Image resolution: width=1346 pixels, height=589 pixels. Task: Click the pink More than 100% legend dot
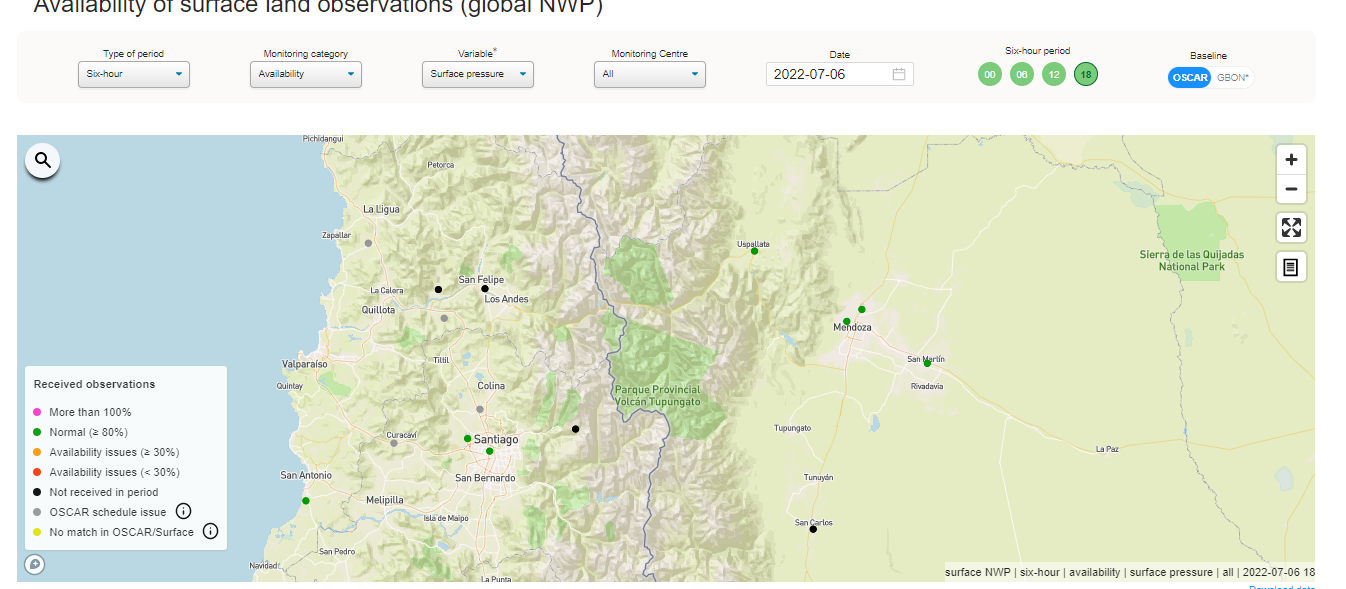coord(37,412)
